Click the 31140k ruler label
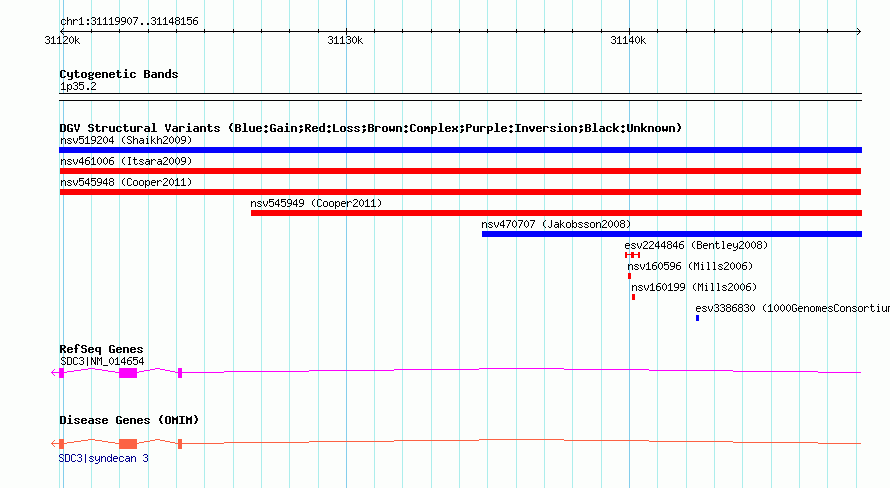Image resolution: width=890 pixels, height=488 pixels. (628, 40)
